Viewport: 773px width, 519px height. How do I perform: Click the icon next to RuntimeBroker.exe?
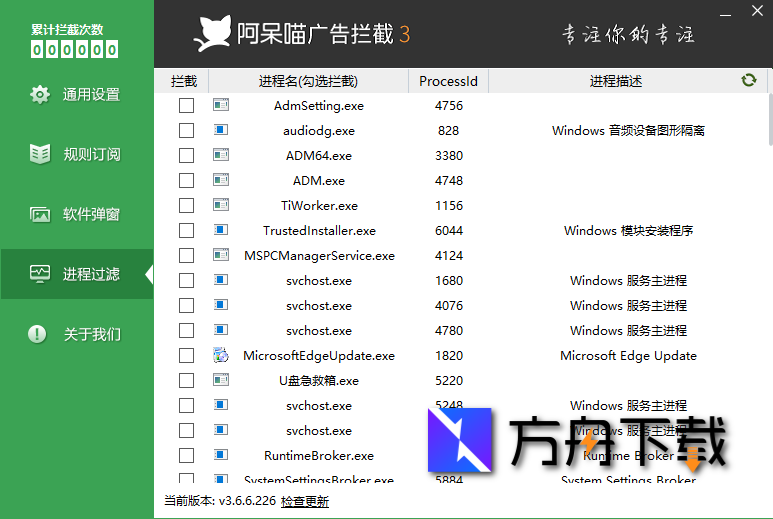coord(221,454)
